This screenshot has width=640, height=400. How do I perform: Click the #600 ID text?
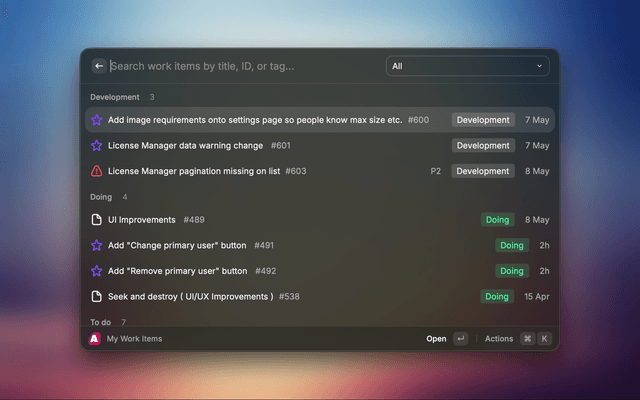click(x=418, y=120)
